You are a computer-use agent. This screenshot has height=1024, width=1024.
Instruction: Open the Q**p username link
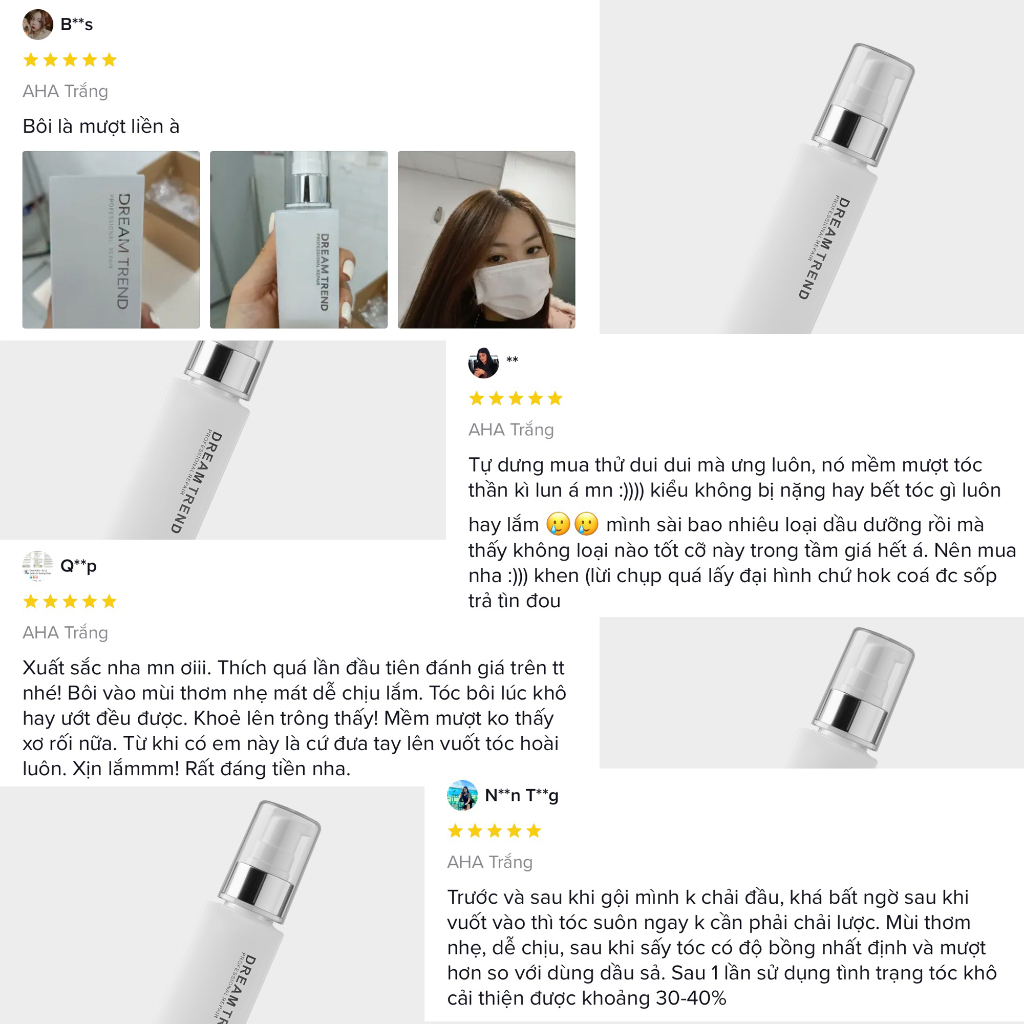coord(79,566)
